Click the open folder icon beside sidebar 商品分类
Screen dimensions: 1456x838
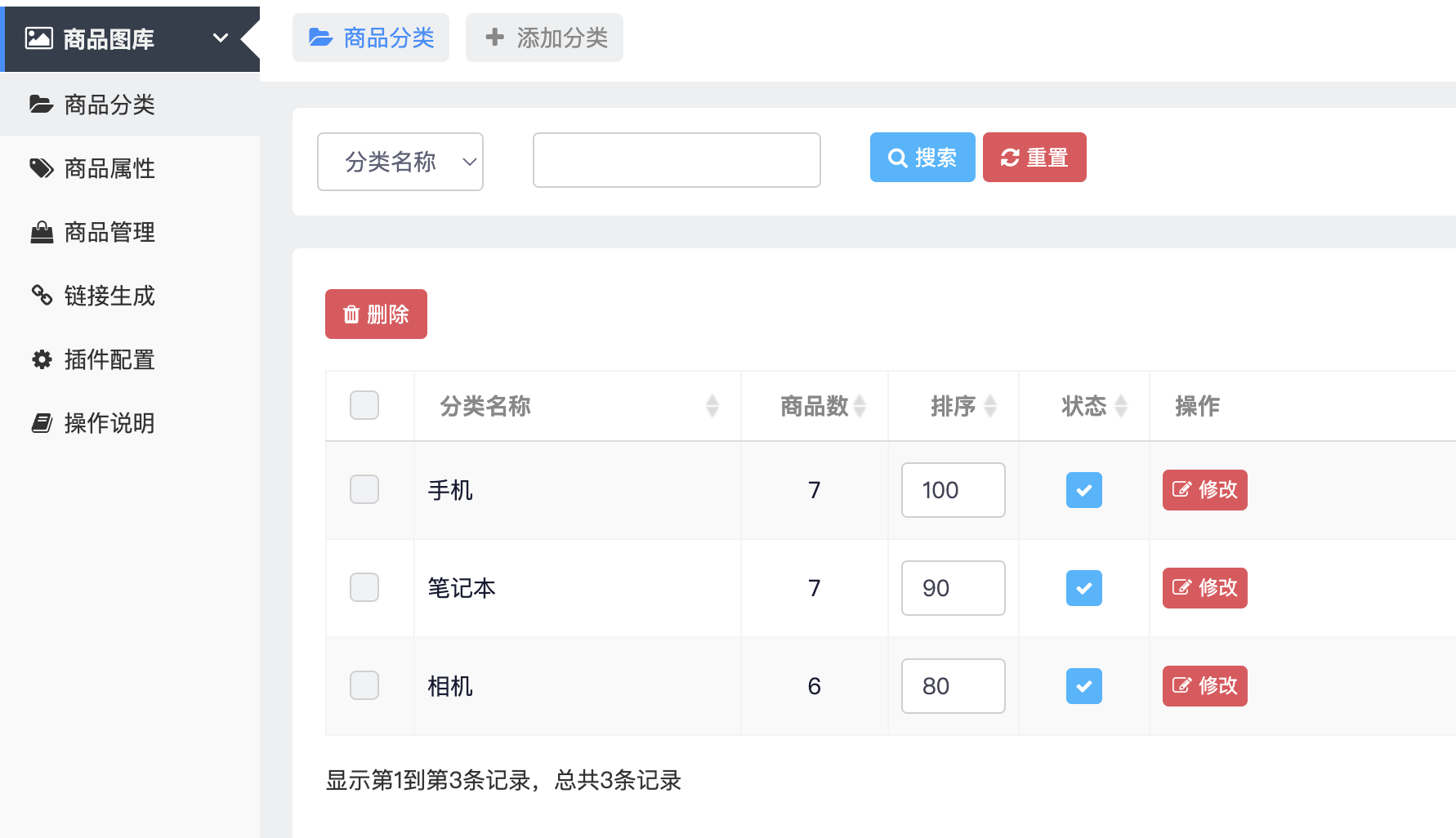click(42, 105)
